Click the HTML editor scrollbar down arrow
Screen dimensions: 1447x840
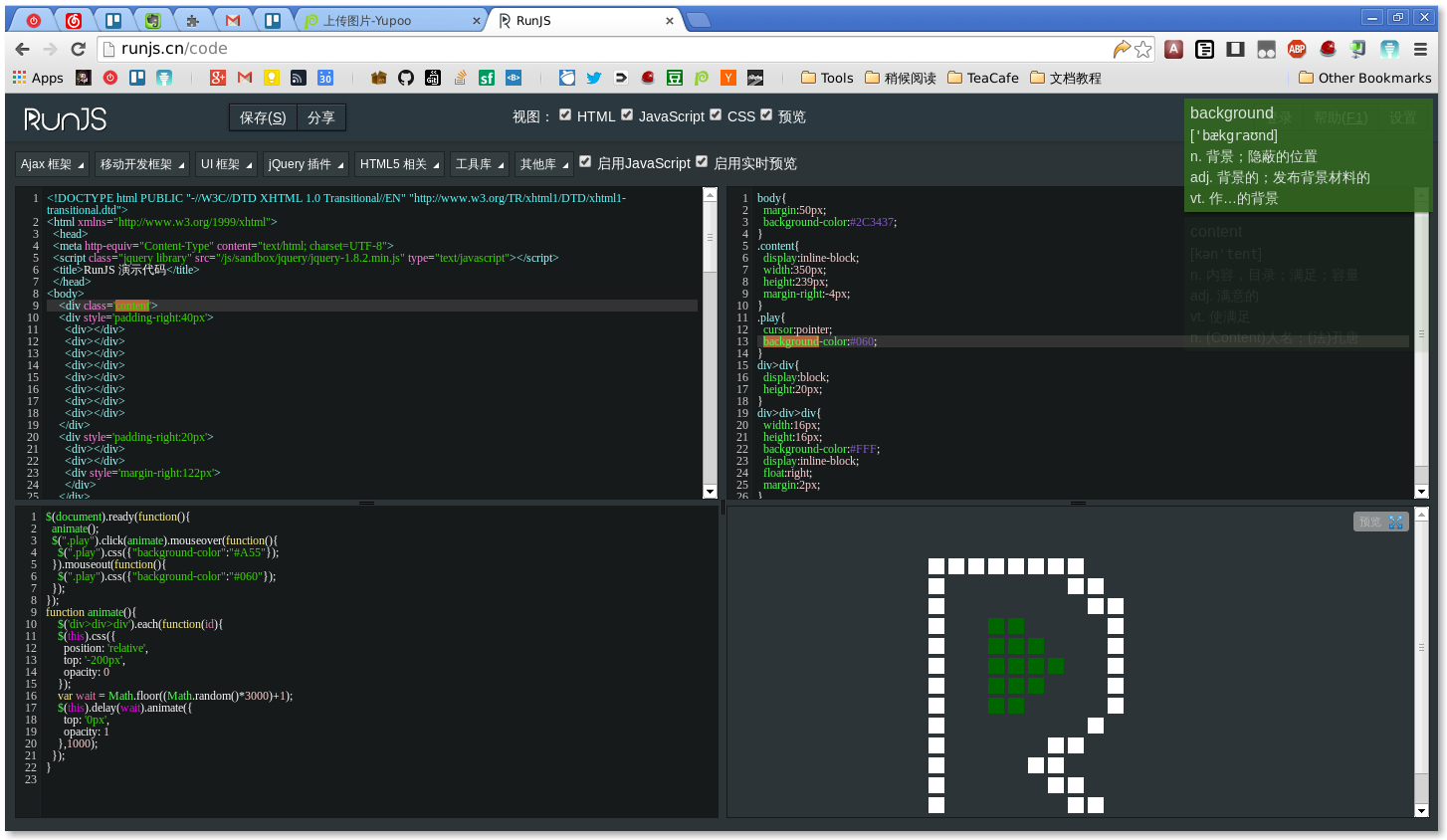click(710, 491)
